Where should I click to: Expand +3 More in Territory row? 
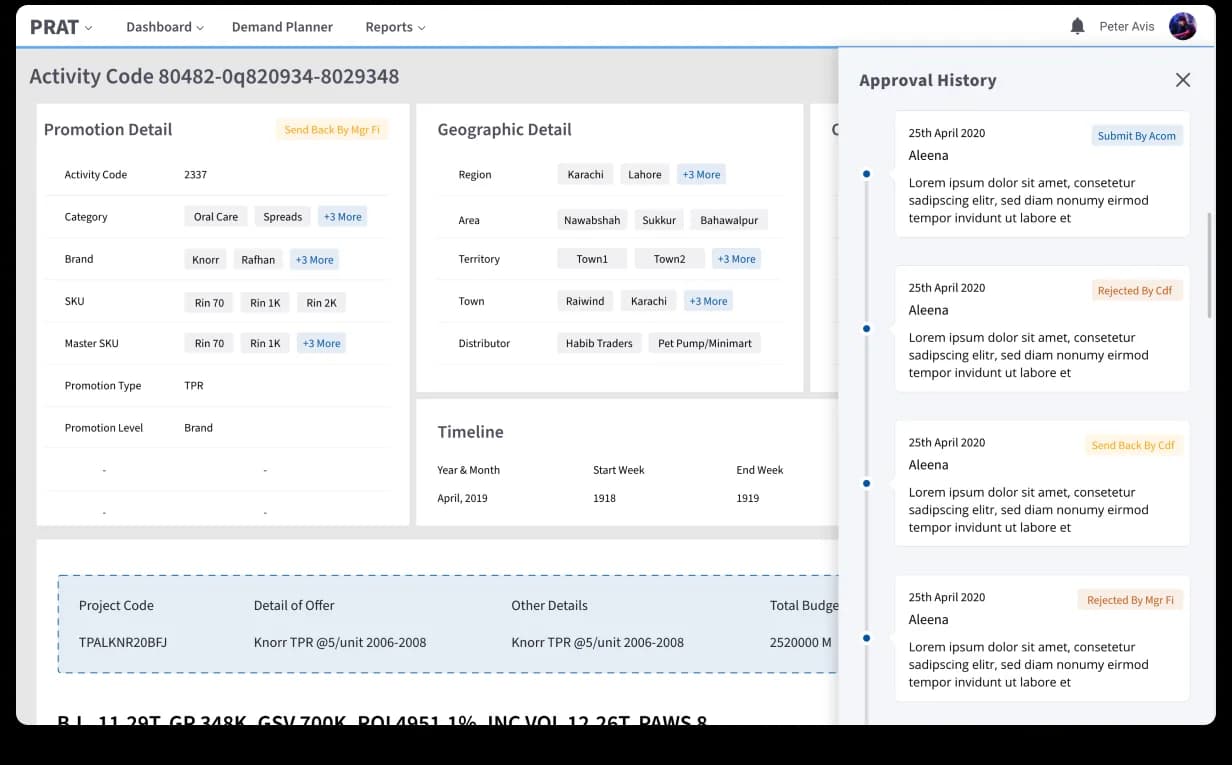point(736,259)
